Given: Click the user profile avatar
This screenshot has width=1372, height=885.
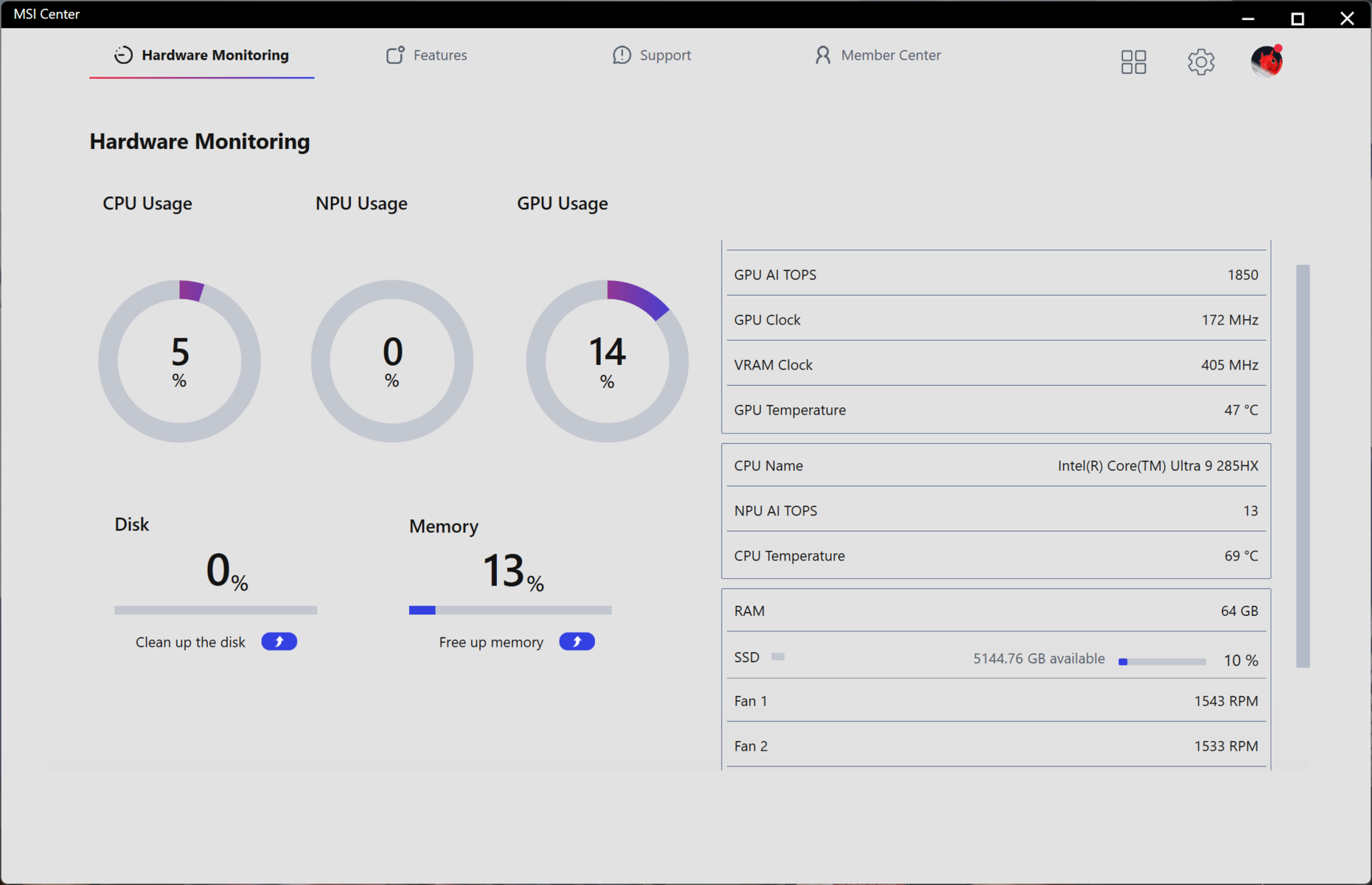Looking at the screenshot, I should (1267, 61).
